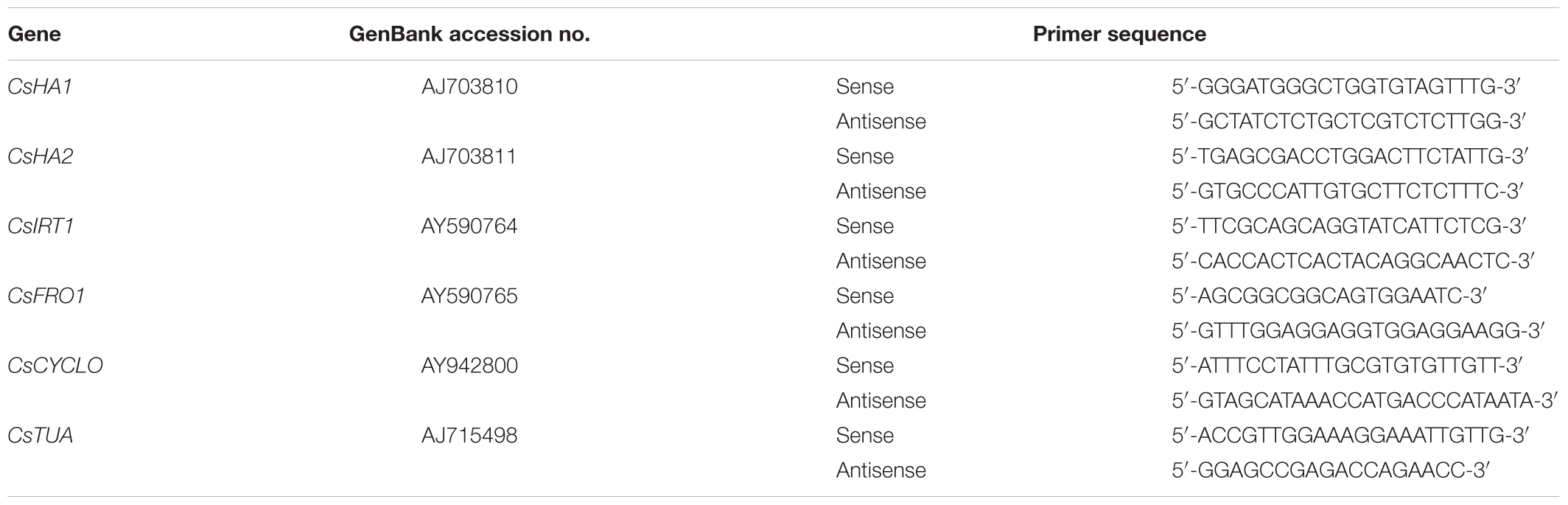Click CsIRT1 antisense primer CACCACTCACTACAGGCAACTC
Screen dimensions: 1568x505
pos(1353,261)
